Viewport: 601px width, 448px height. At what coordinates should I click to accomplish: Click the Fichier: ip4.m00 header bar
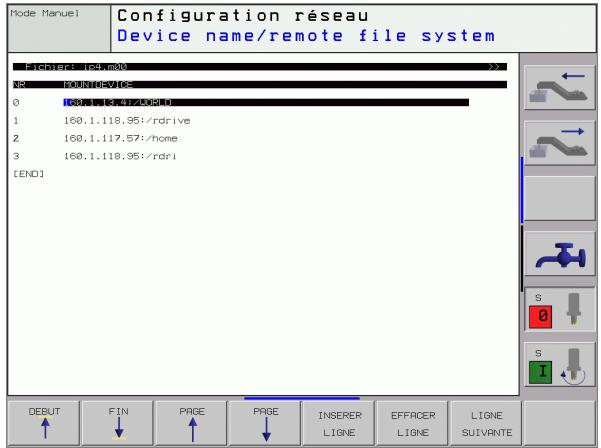point(260,67)
